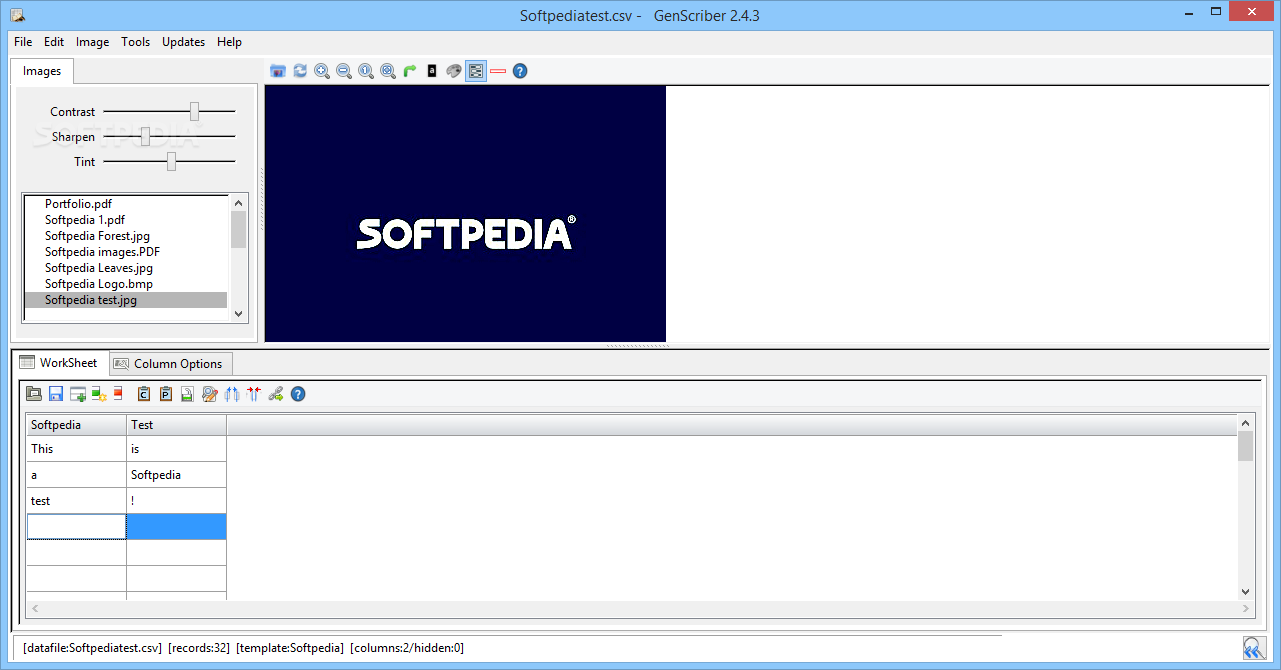Image resolution: width=1281 pixels, height=670 pixels.
Task: Click the red row delete icon
Action: (x=118, y=394)
